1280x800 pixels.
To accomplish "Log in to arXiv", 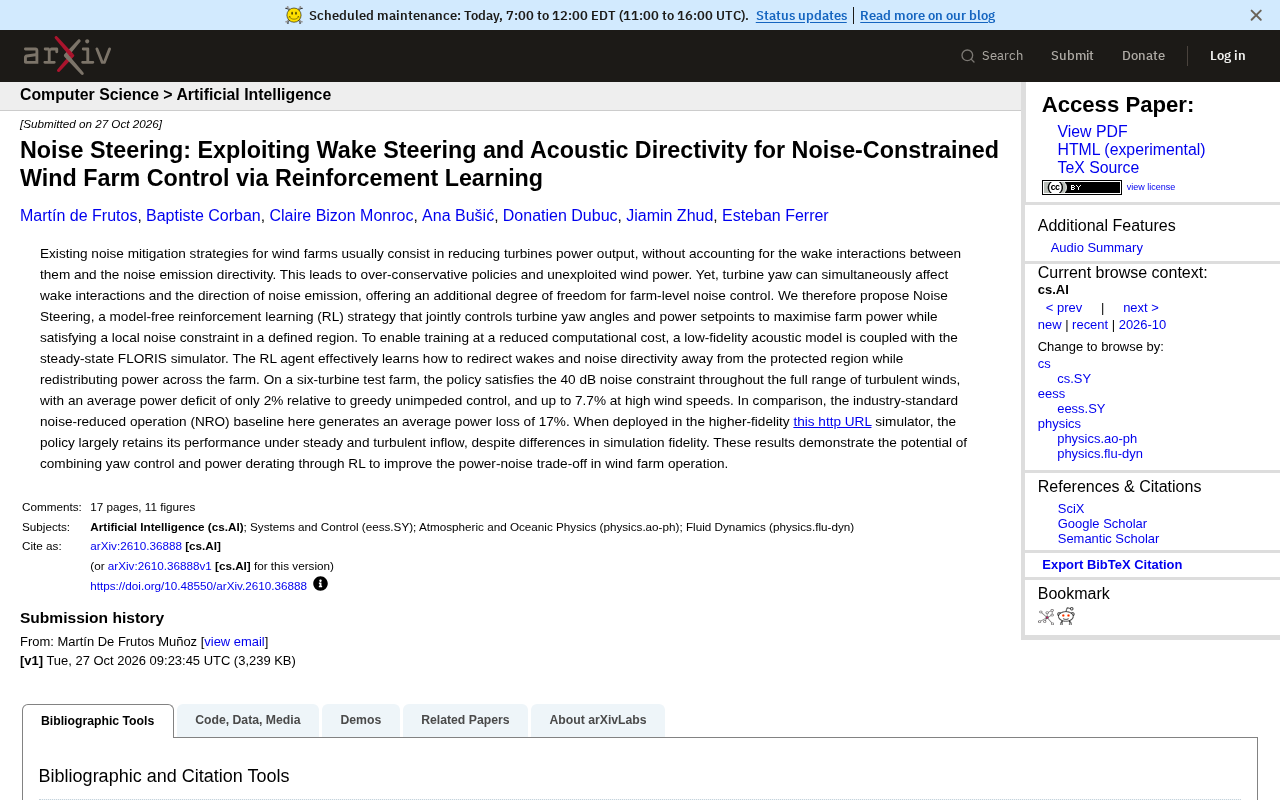I will [1227, 56].
